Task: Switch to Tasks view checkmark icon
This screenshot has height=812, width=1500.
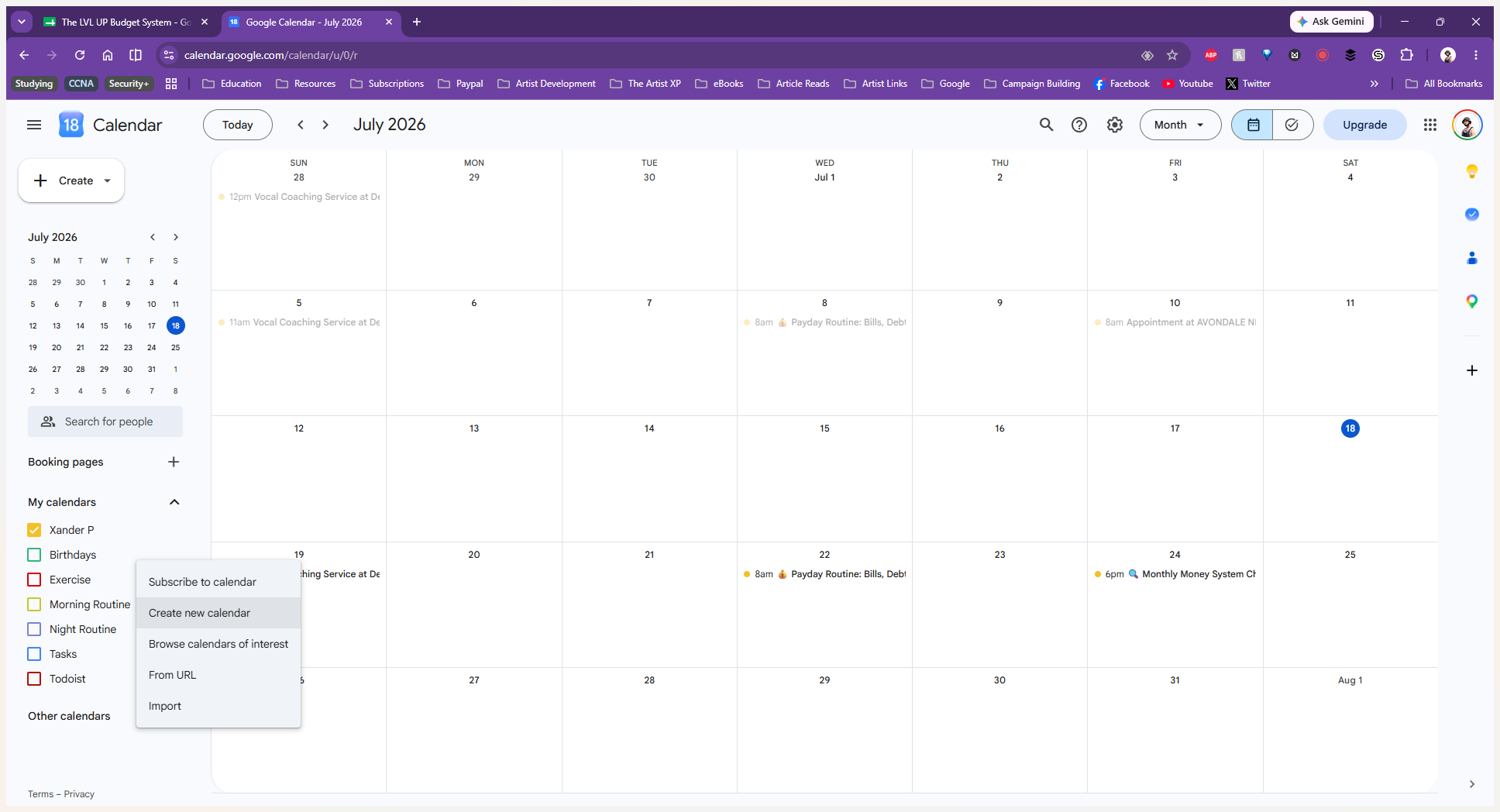Action: [x=1292, y=125]
